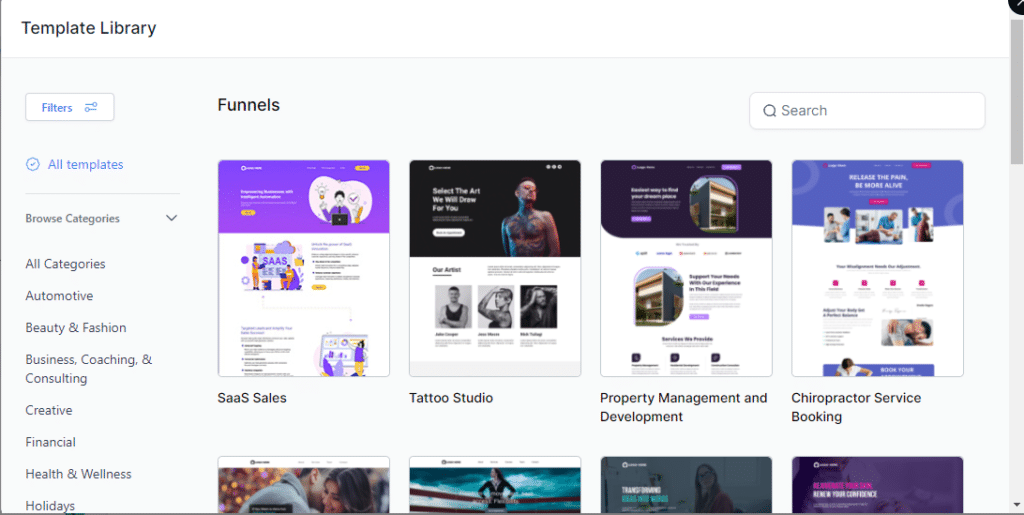This screenshot has width=1024, height=515.
Task: Choose the Beauty & Fashion category
Action: (76, 328)
